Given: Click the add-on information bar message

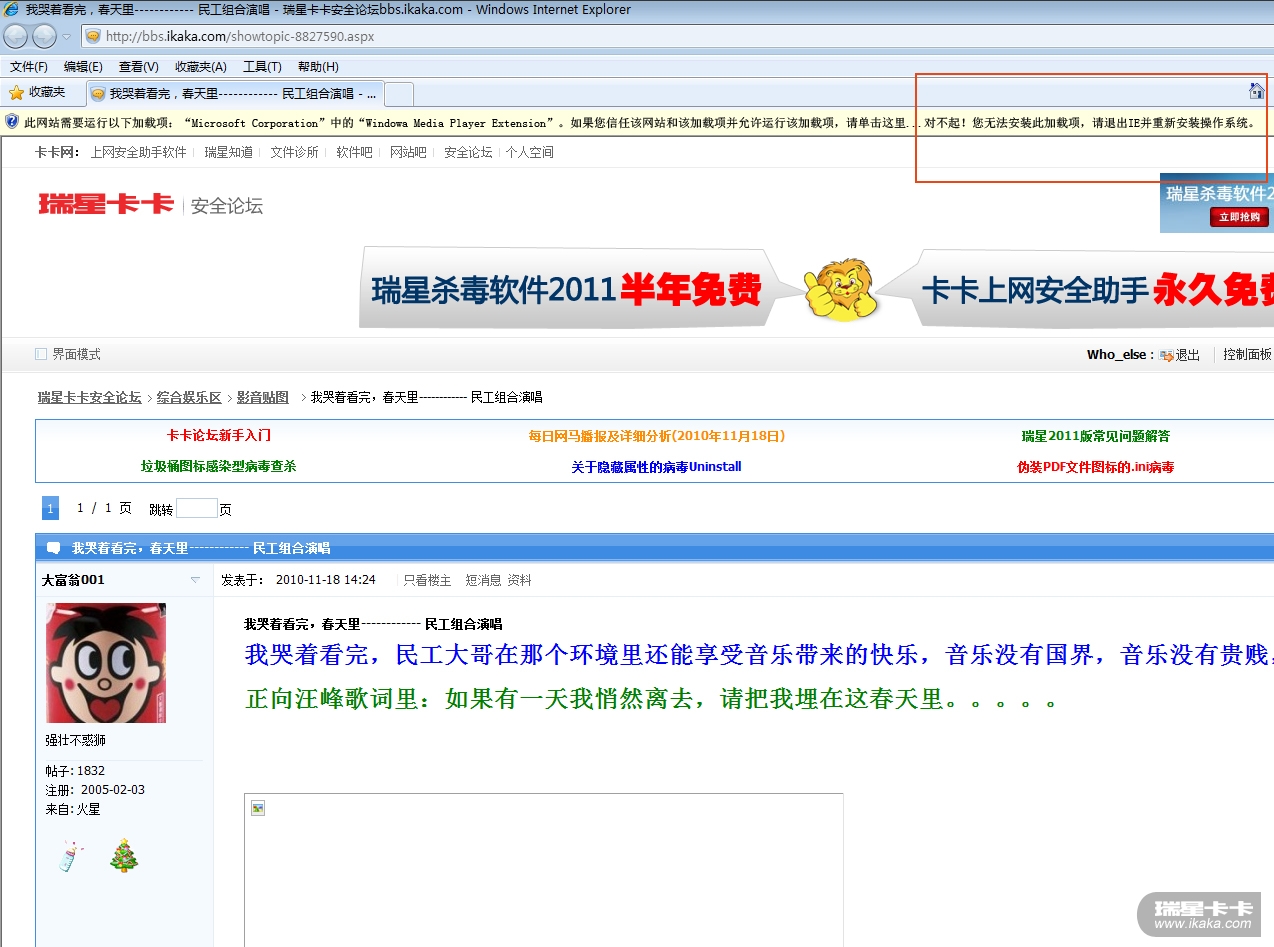Looking at the screenshot, I should pyautogui.click(x=640, y=123).
